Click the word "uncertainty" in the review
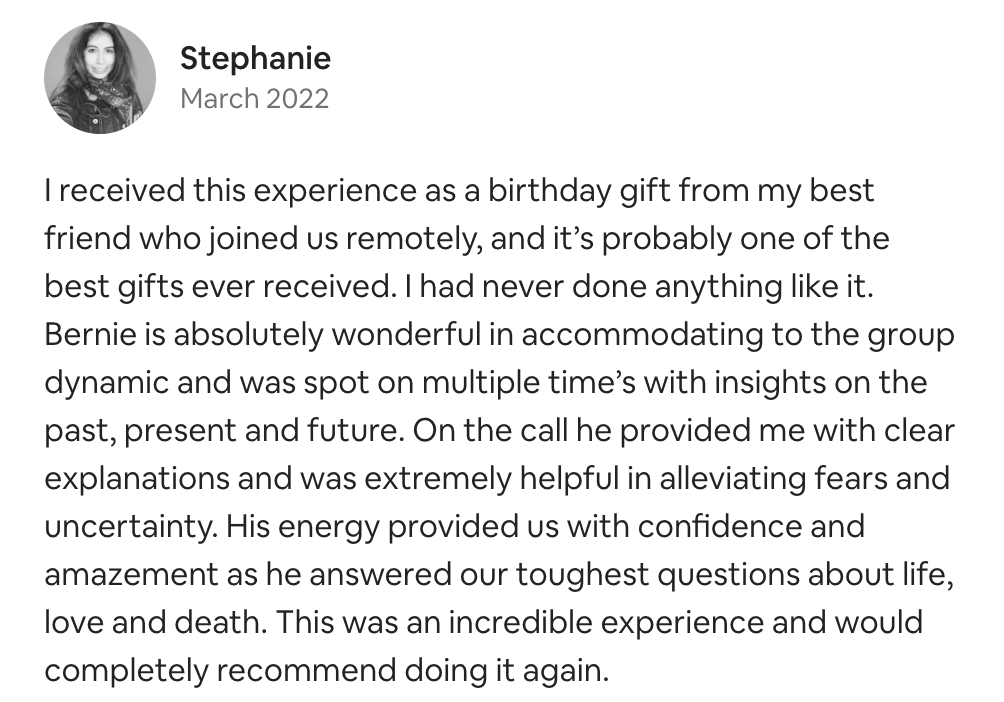Screen dimensions: 1004x702 [x=131, y=527]
